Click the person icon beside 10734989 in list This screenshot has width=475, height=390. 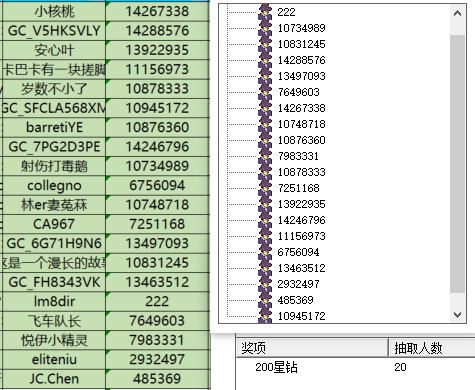[x=265, y=28]
